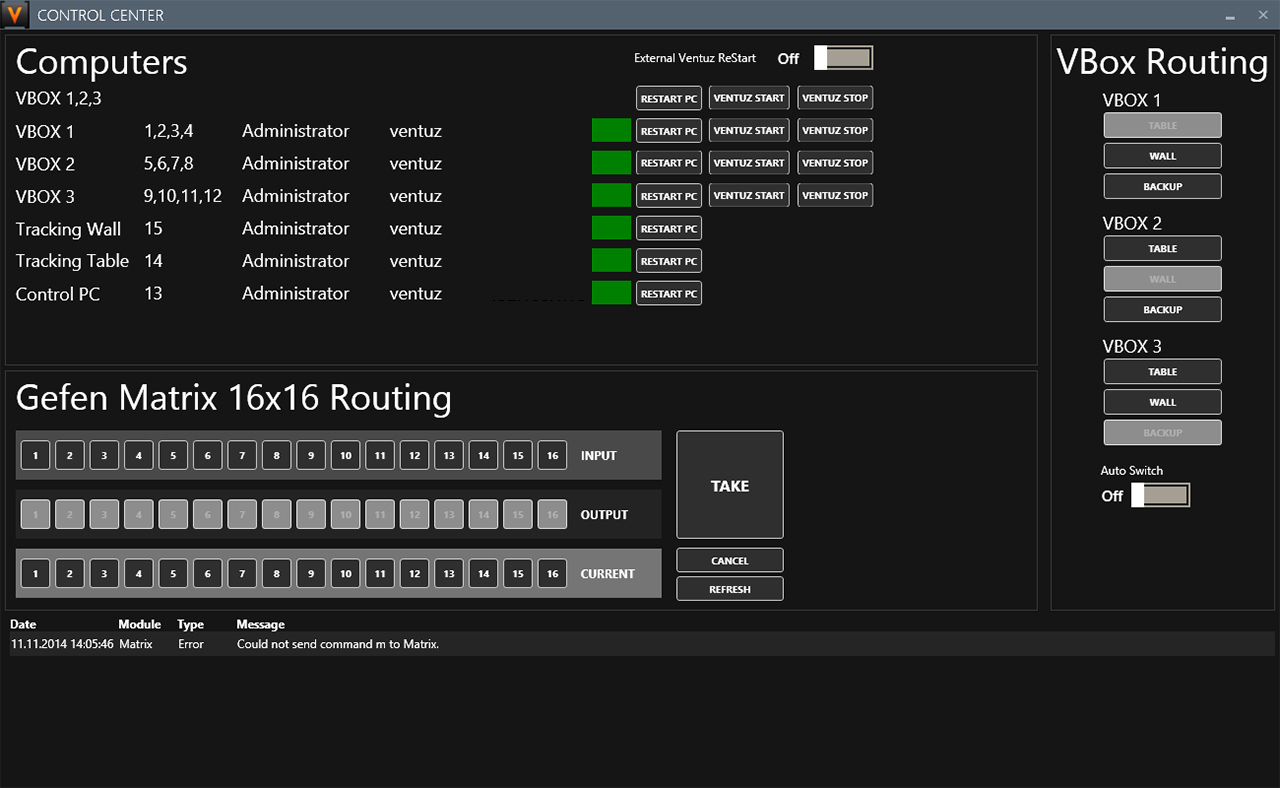Click the Ventuz logo icon in title bar
This screenshot has height=788, width=1280.
tap(15, 15)
